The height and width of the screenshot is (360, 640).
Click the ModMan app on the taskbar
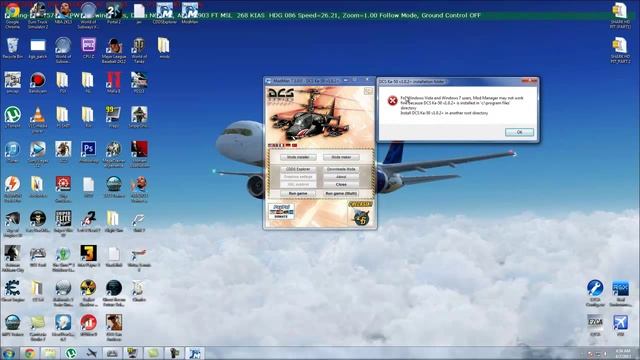[195, 353]
